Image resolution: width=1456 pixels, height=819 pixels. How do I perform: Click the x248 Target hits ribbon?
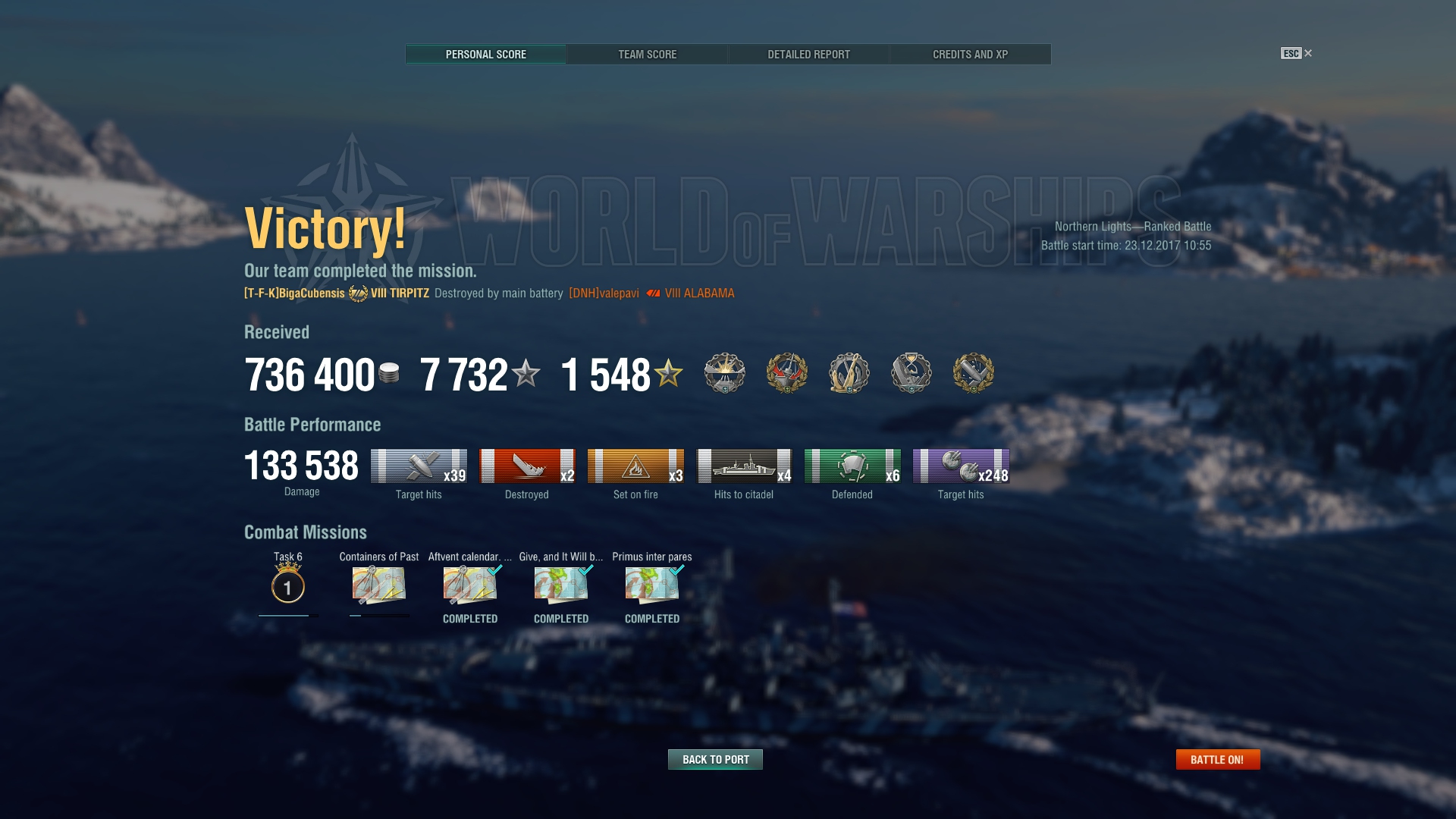pos(961,466)
